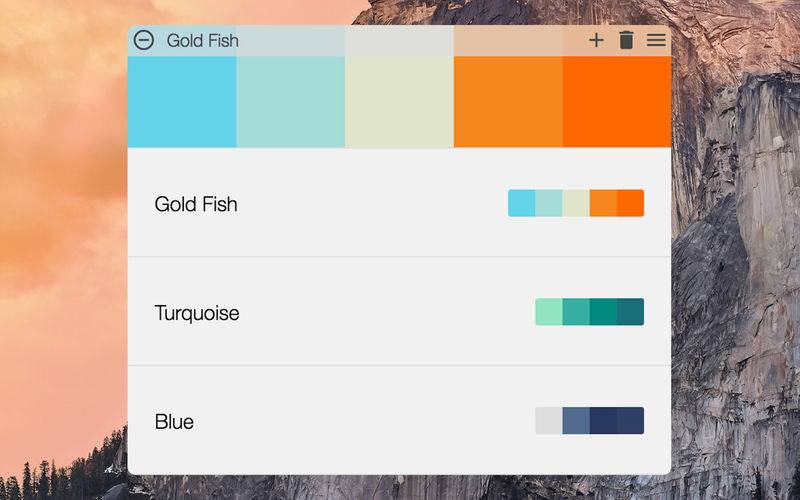Viewport: 800px width, 500px height.
Task: Click Gold Fish row's small color strip
Action: (x=576, y=203)
